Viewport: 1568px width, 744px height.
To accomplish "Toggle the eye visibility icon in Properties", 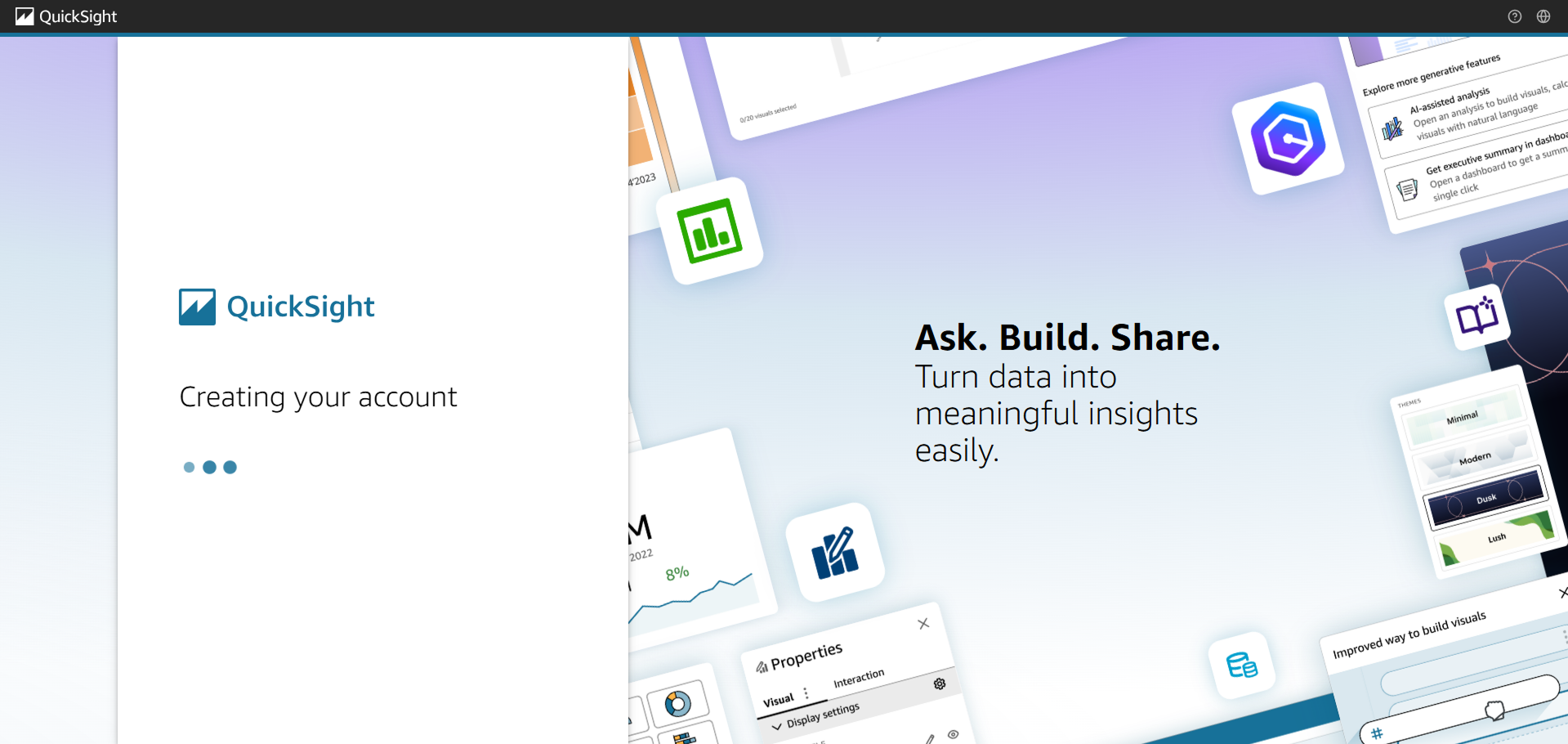I will 953,734.
